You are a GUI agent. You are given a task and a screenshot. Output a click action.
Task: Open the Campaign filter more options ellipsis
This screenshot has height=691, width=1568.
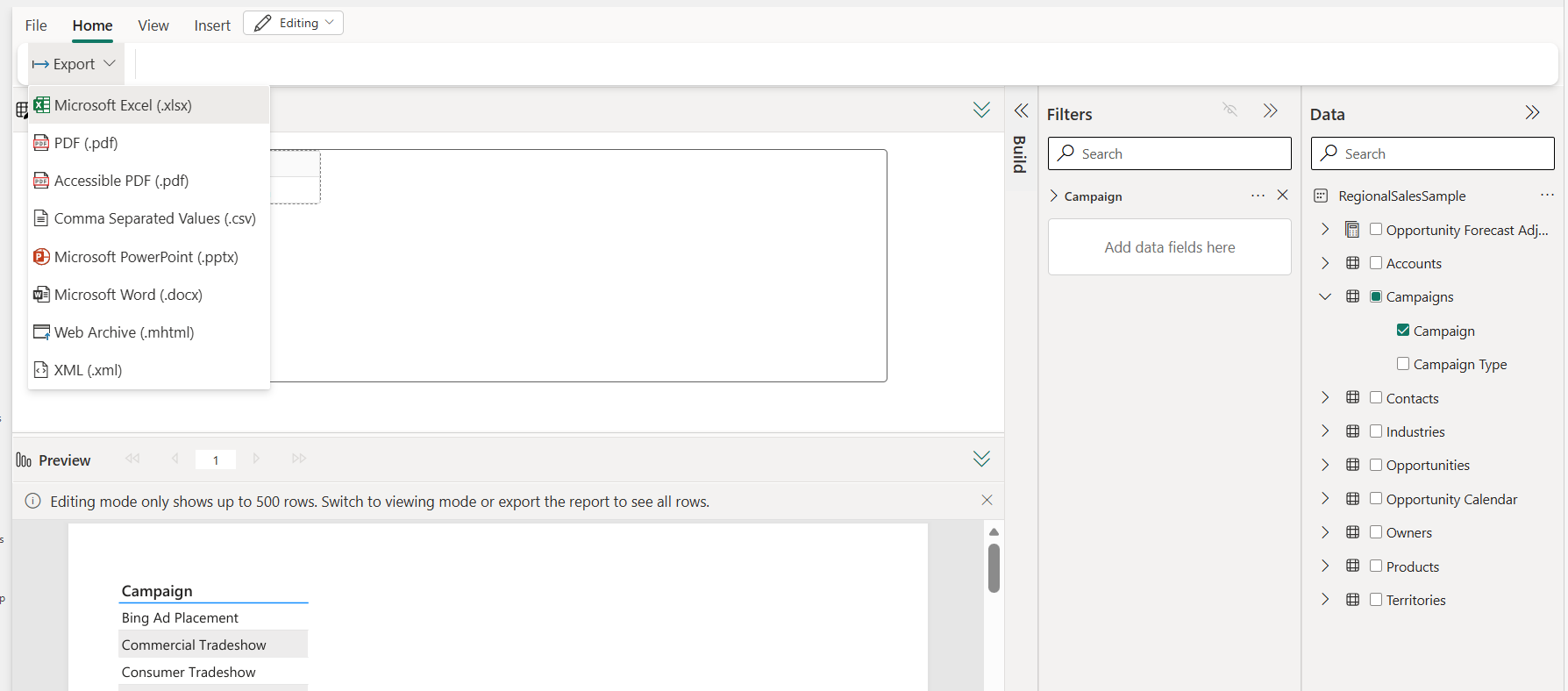coord(1258,196)
